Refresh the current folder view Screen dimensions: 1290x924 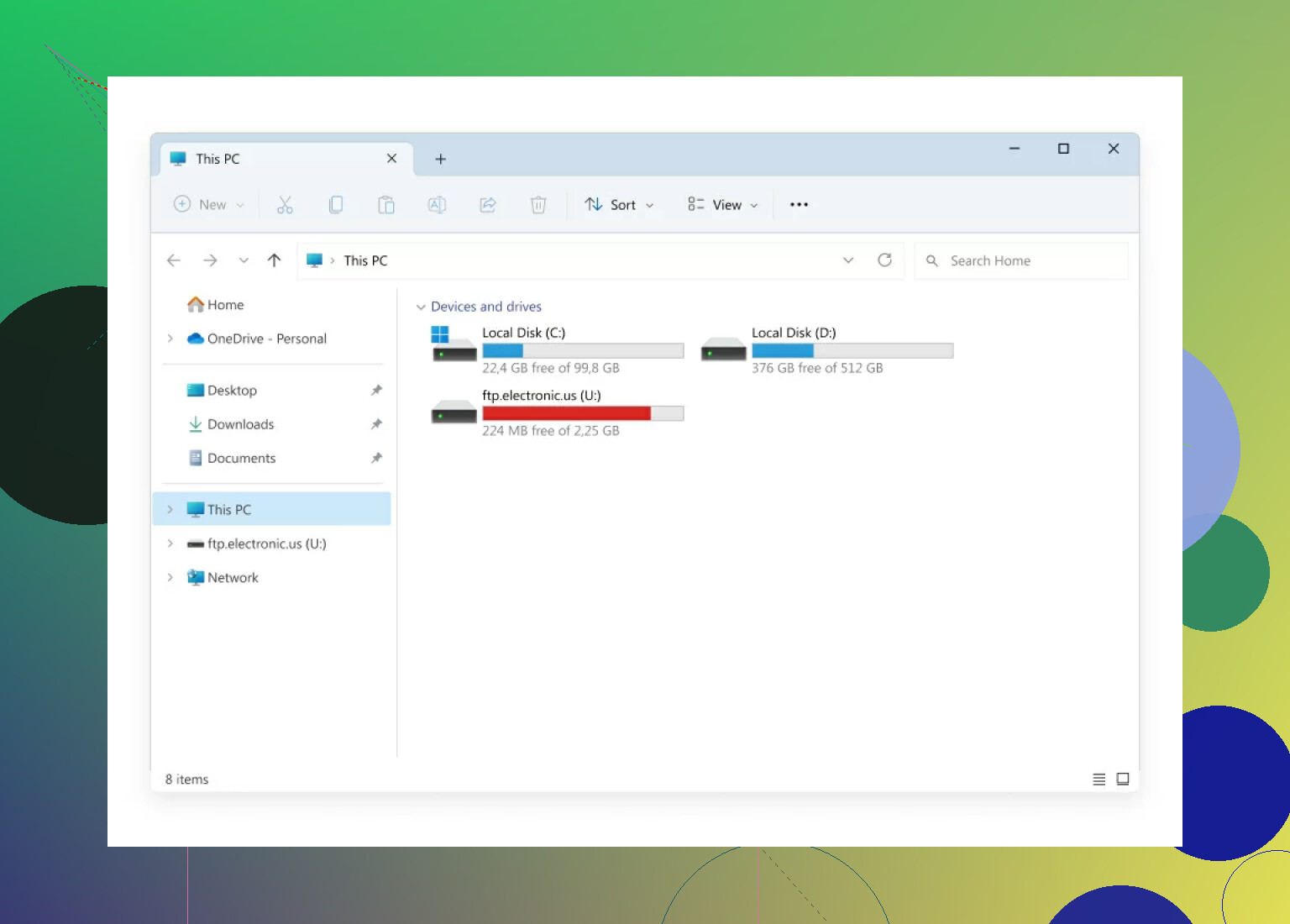point(884,260)
